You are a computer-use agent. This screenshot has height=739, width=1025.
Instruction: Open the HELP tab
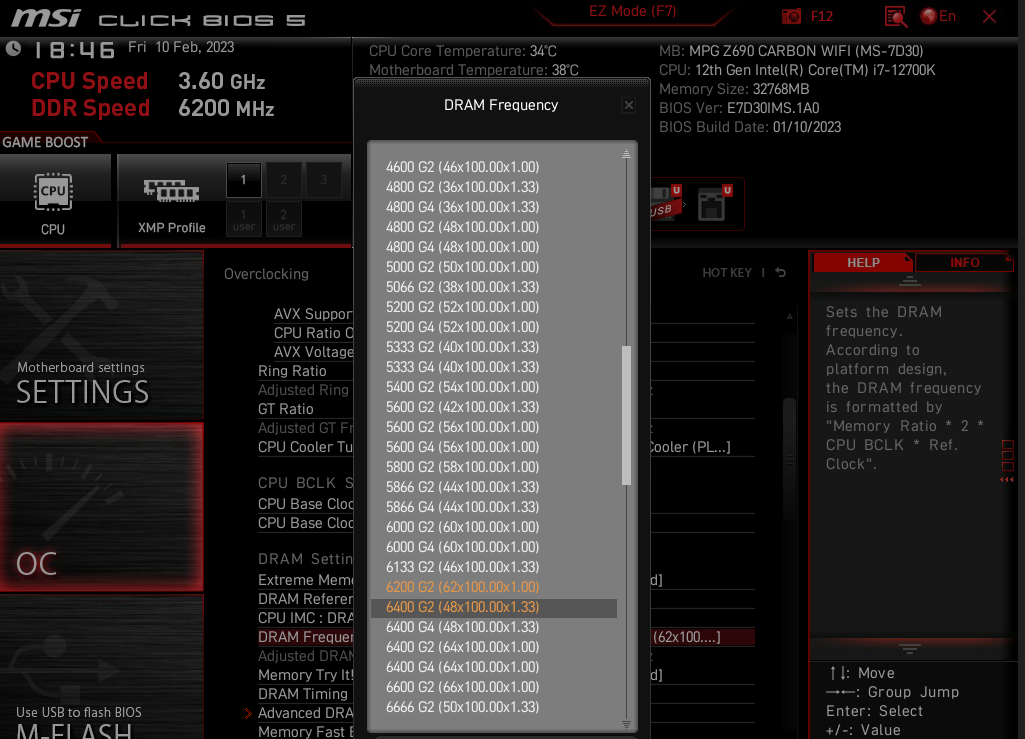click(x=863, y=262)
